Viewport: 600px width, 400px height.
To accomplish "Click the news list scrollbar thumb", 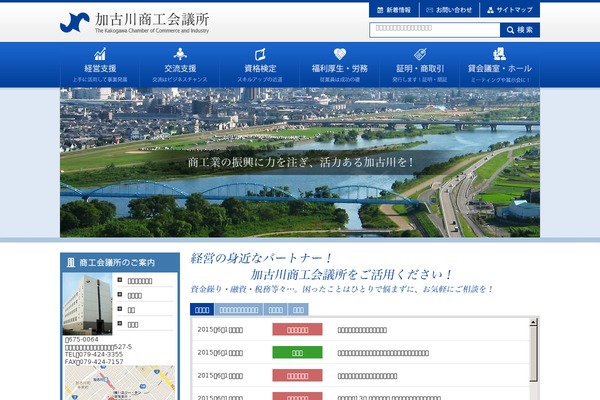I will pyautogui.click(x=533, y=354).
